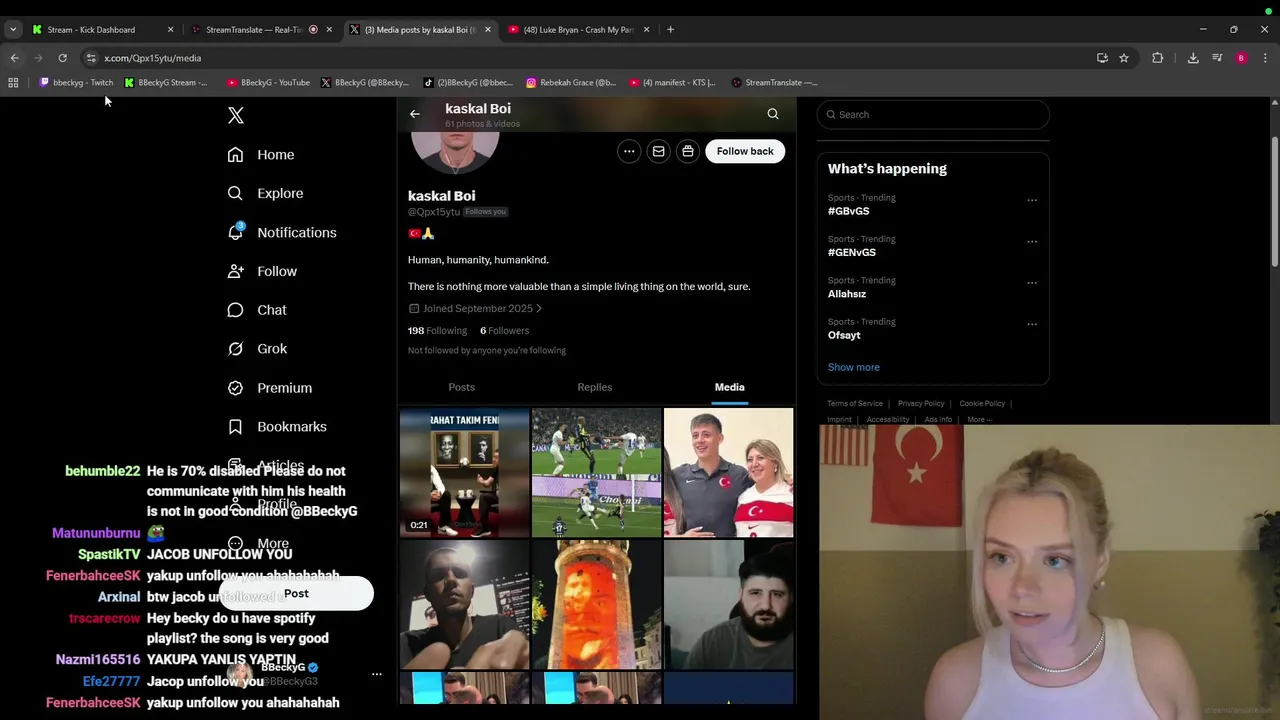This screenshot has height=720, width=1280.
Task: Reload the page
Action: (62, 58)
